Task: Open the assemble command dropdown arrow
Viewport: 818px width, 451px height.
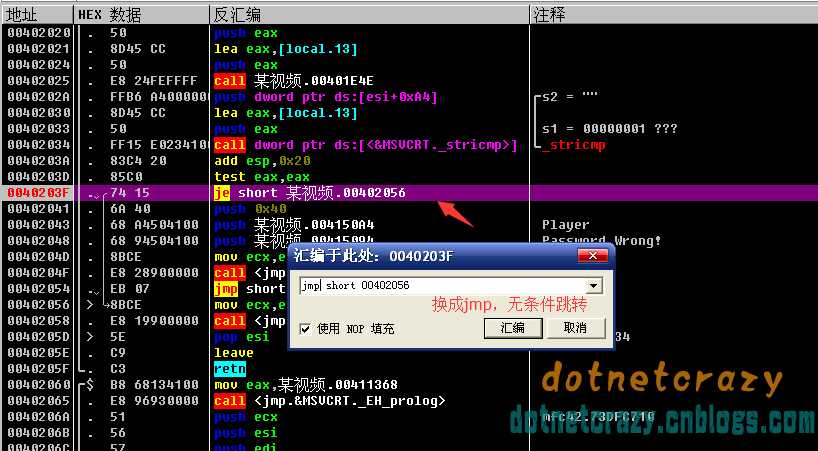Action: 593,286
